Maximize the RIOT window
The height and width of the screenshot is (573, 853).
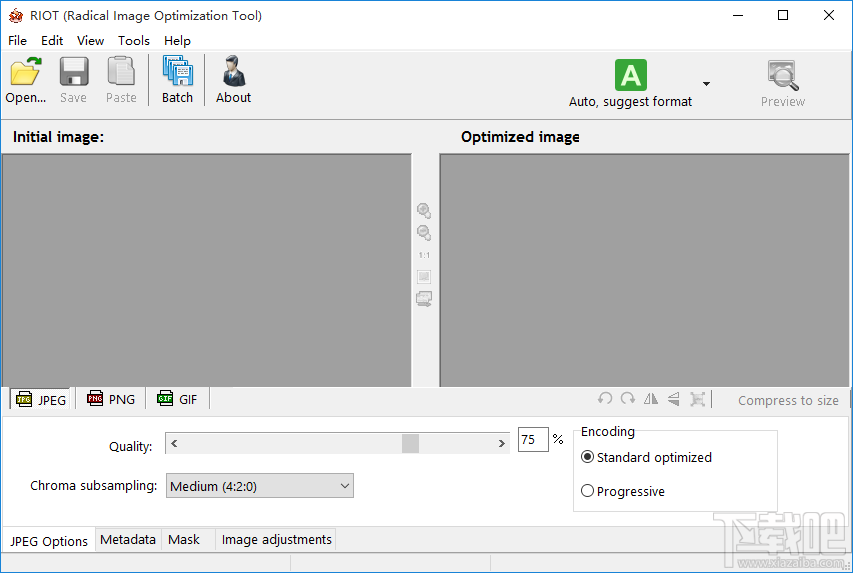click(783, 15)
